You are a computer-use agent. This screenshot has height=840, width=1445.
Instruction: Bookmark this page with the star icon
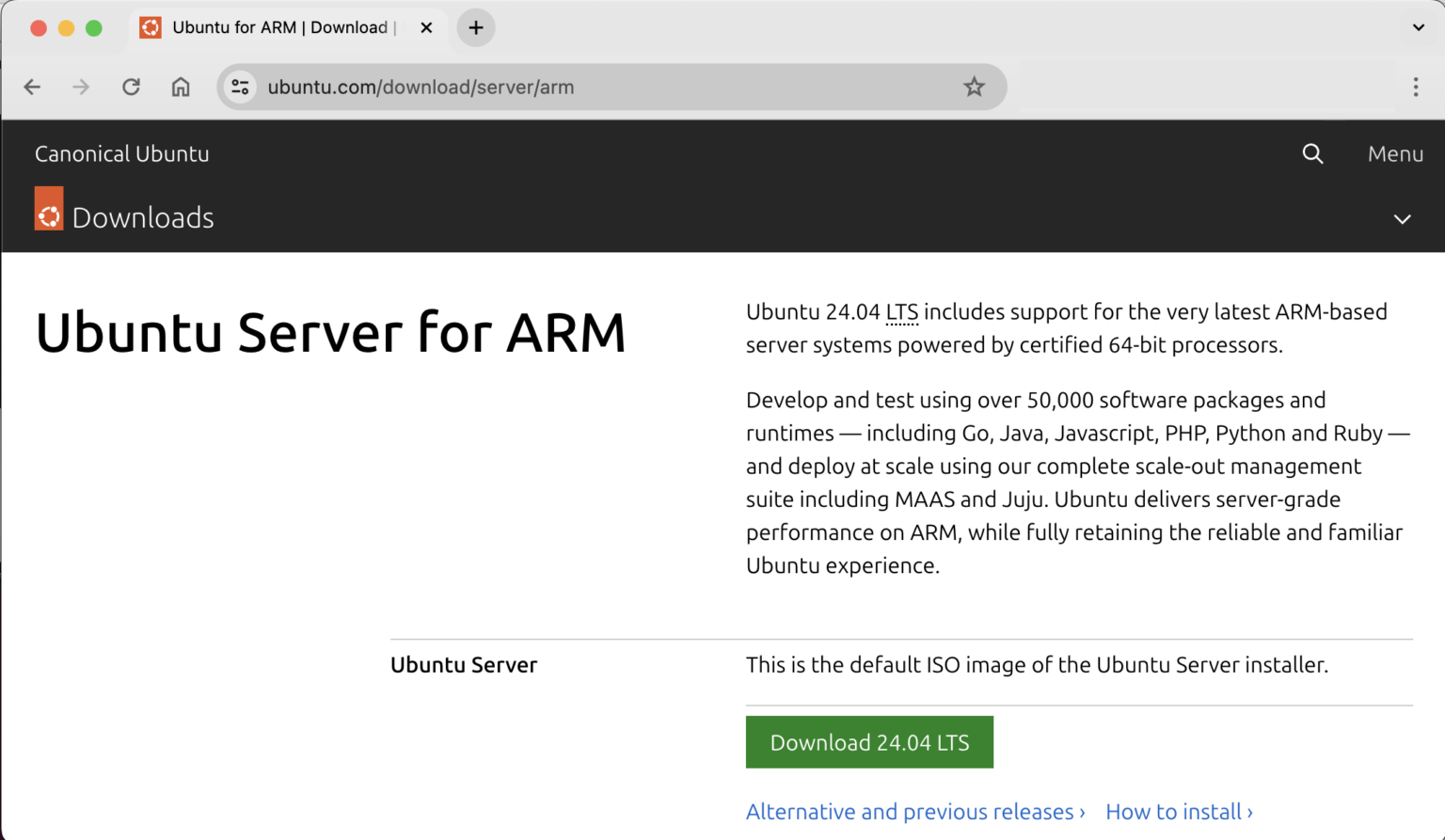(974, 87)
